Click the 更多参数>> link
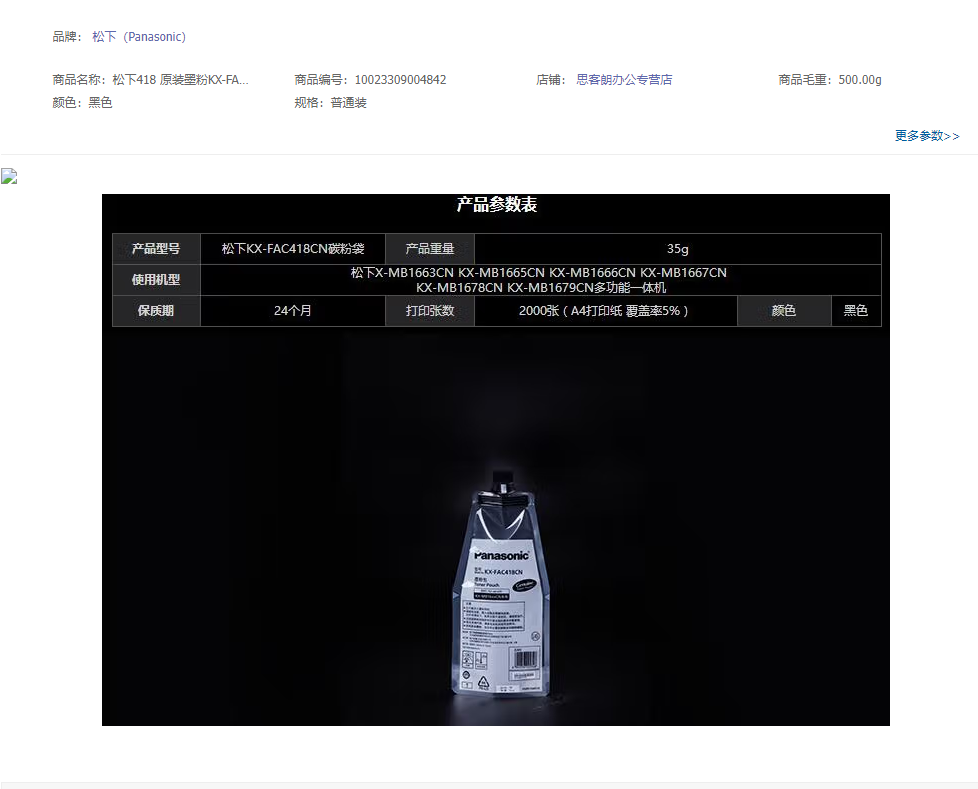The image size is (978, 789). coord(927,136)
